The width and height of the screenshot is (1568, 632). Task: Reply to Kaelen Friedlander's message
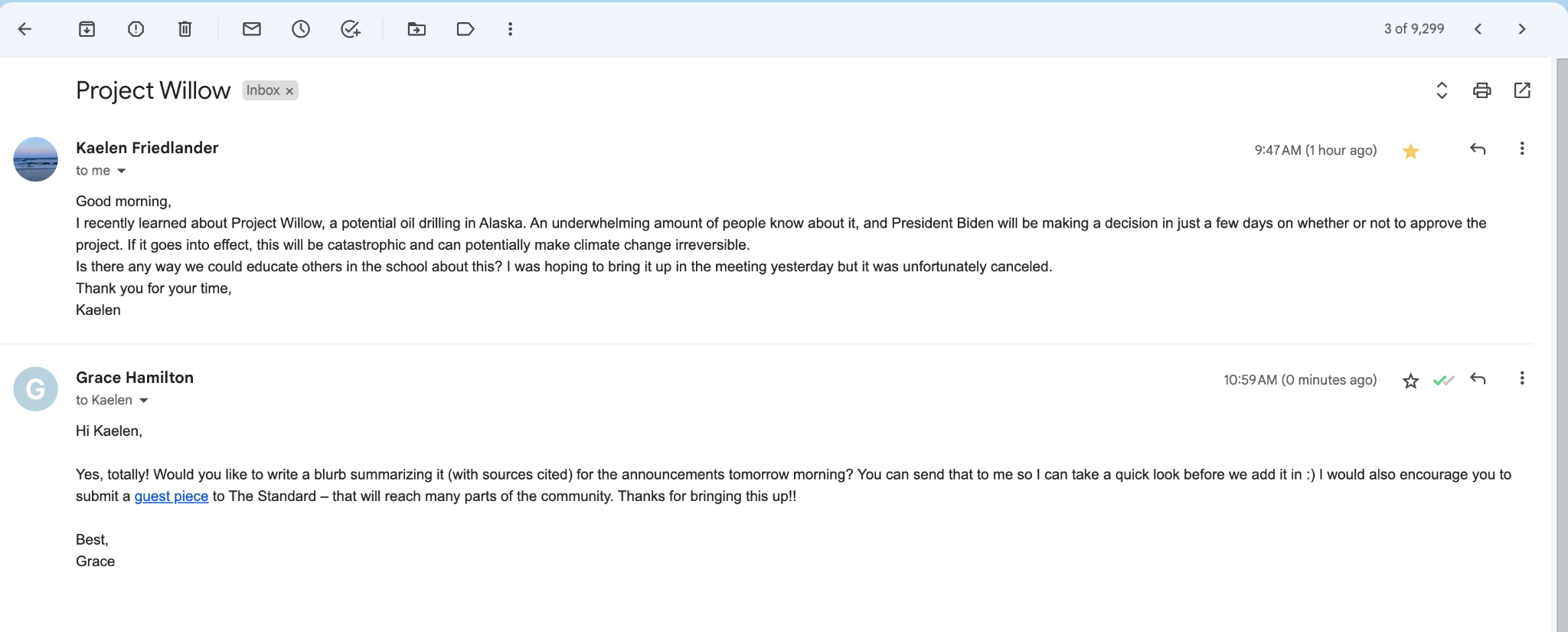point(1478,149)
